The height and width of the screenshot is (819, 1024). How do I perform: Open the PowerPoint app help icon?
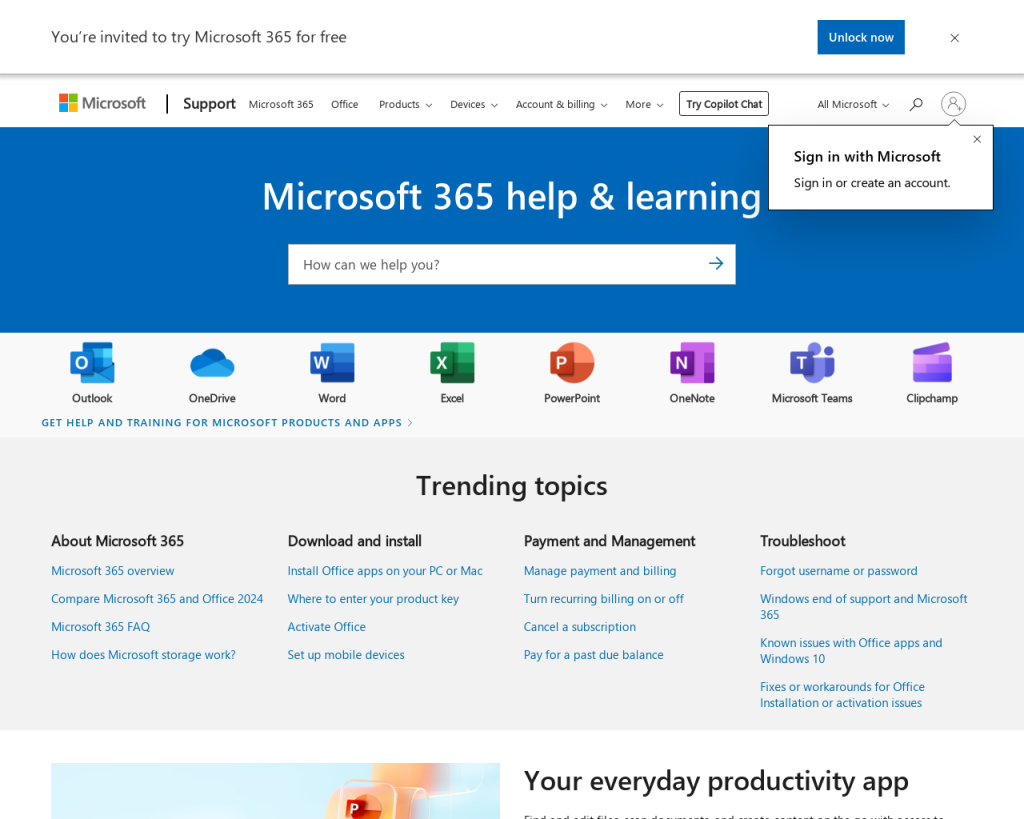coord(572,363)
